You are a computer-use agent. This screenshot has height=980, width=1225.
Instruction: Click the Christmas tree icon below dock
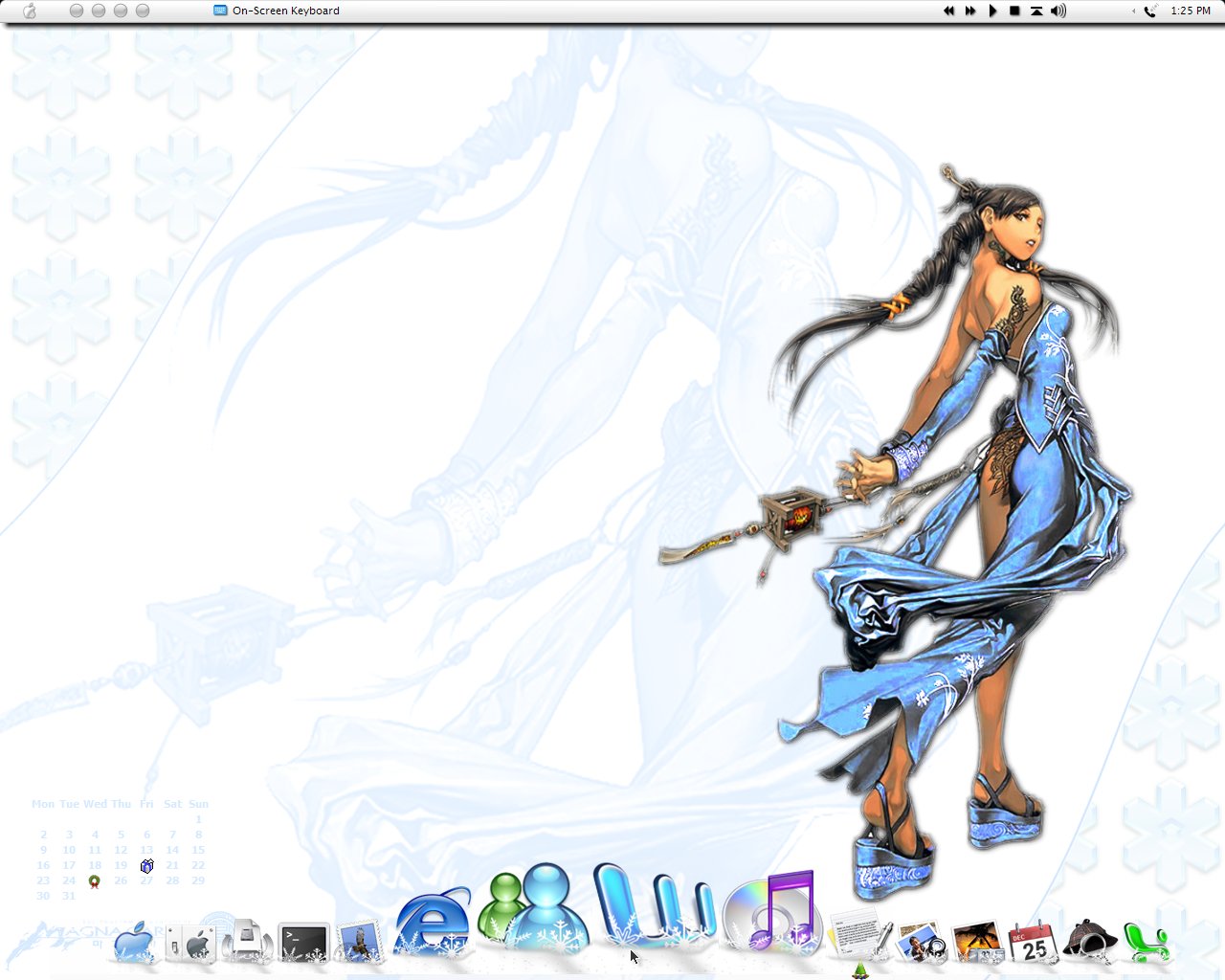point(860,971)
